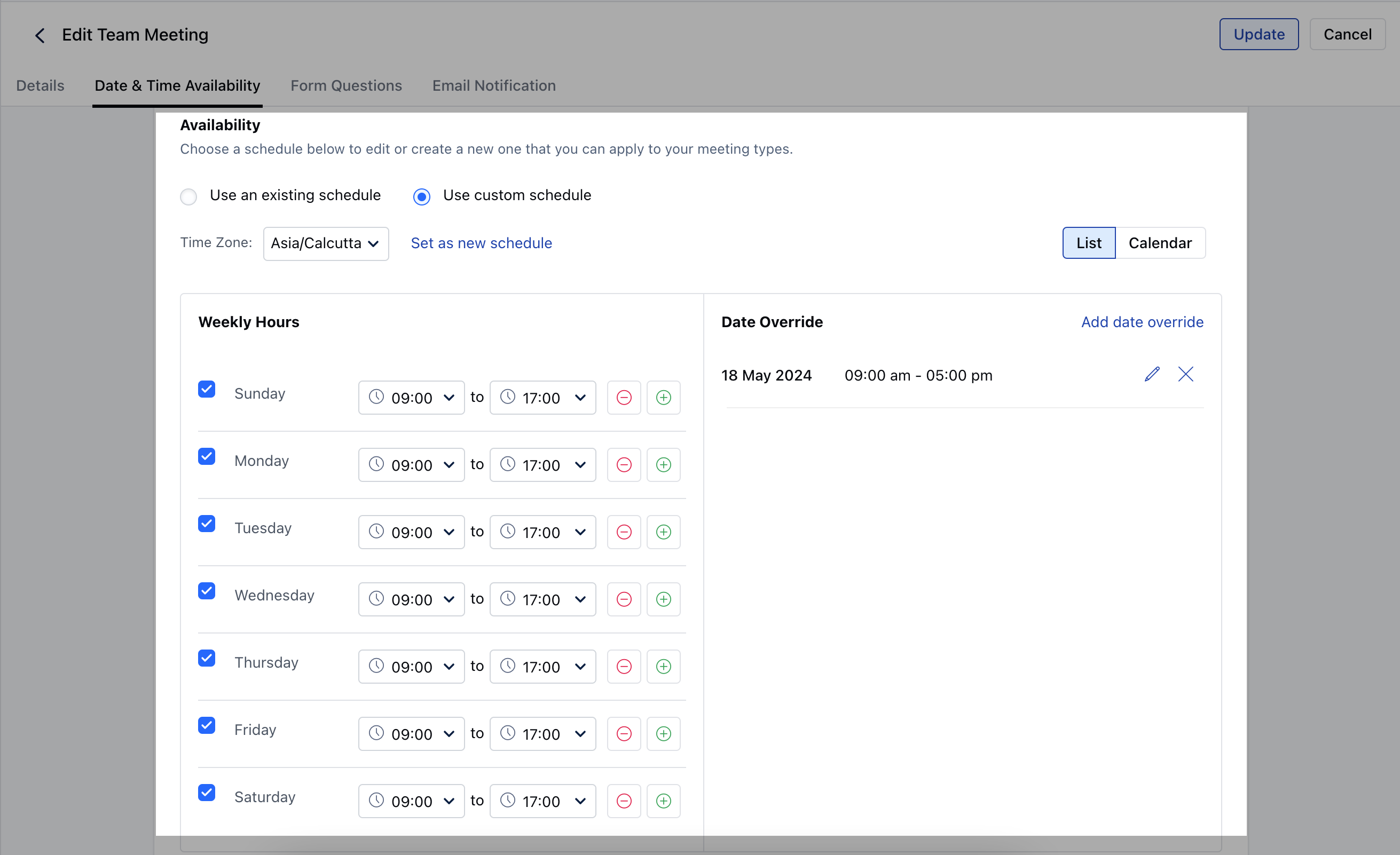
Task: Click the back arrow beside Edit Team Meeting
Action: pyautogui.click(x=40, y=35)
